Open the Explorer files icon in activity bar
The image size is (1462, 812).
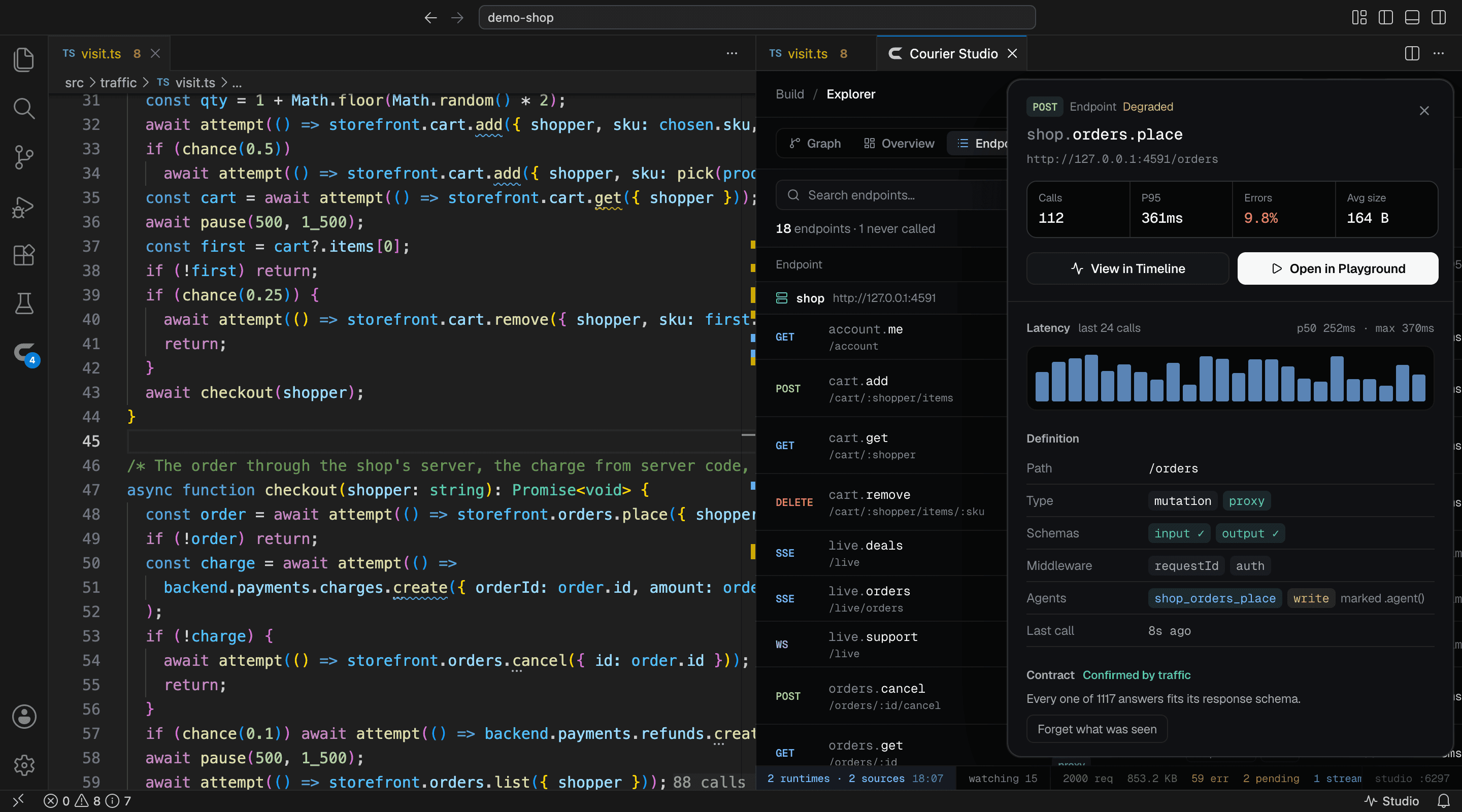pos(24,59)
